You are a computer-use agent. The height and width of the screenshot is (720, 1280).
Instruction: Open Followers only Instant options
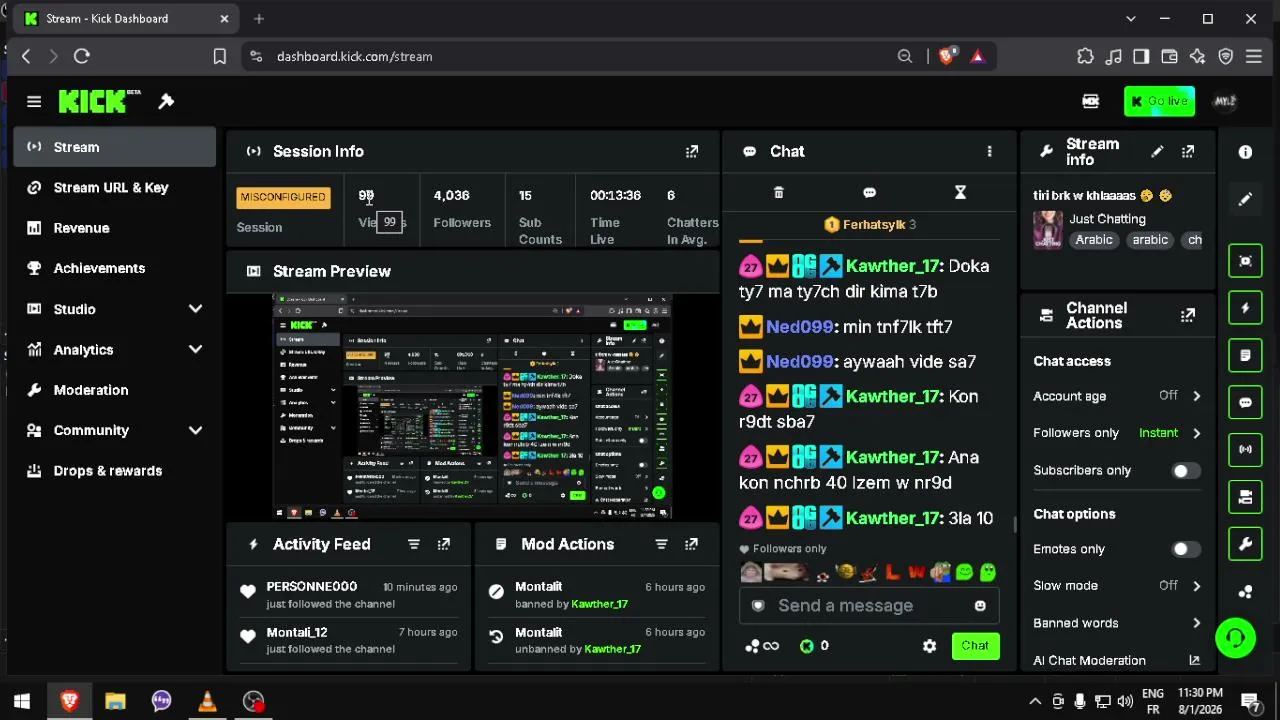click(x=1117, y=433)
